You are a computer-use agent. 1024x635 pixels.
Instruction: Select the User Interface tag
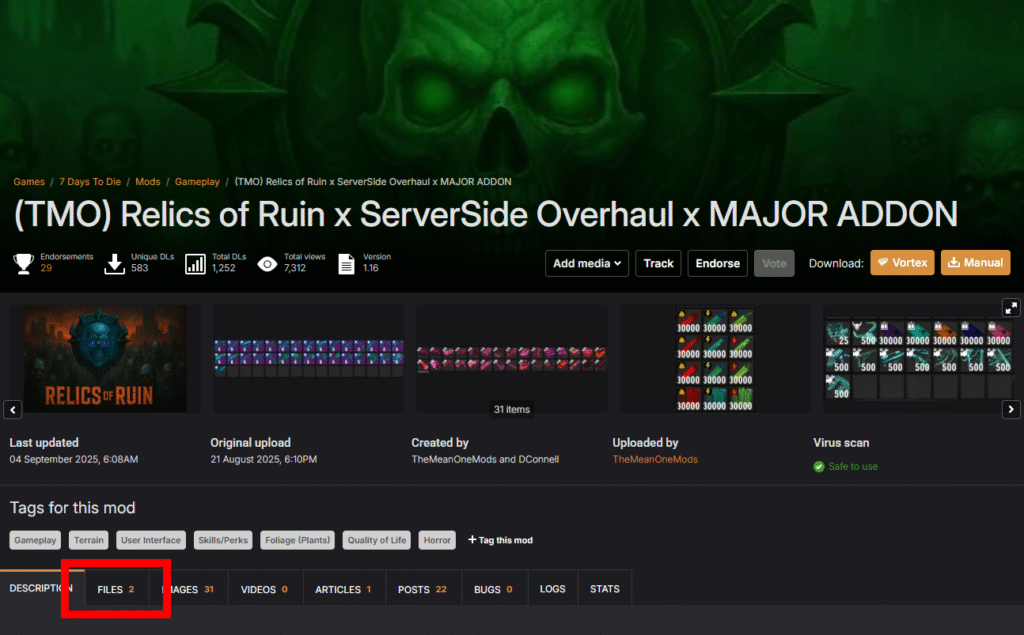pyautogui.click(x=151, y=540)
